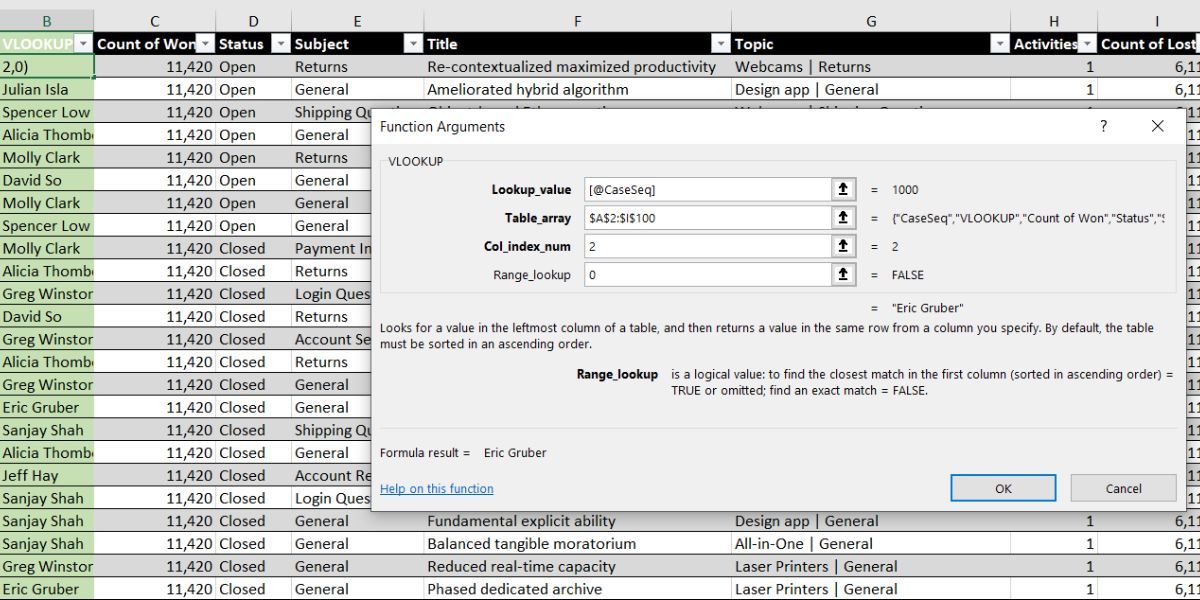Click inside the Table_array input field
The height and width of the screenshot is (600, 1200).
[707, 217]
